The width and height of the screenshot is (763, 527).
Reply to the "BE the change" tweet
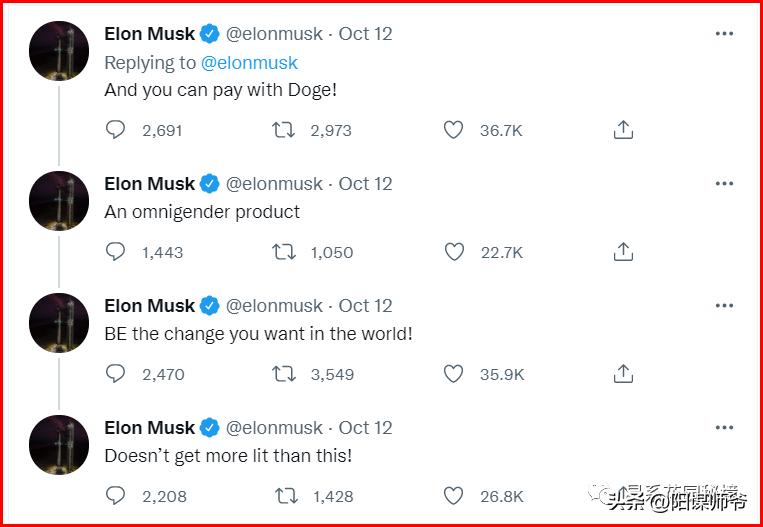[116, 374]
